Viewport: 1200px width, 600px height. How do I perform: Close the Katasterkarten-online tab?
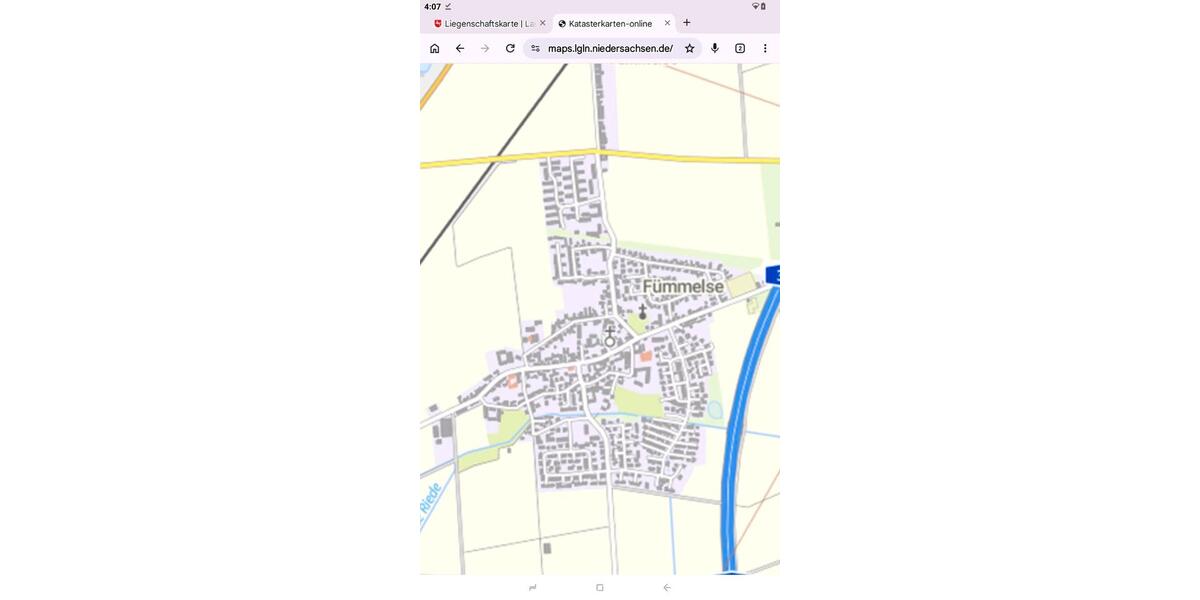coord(667,23)
